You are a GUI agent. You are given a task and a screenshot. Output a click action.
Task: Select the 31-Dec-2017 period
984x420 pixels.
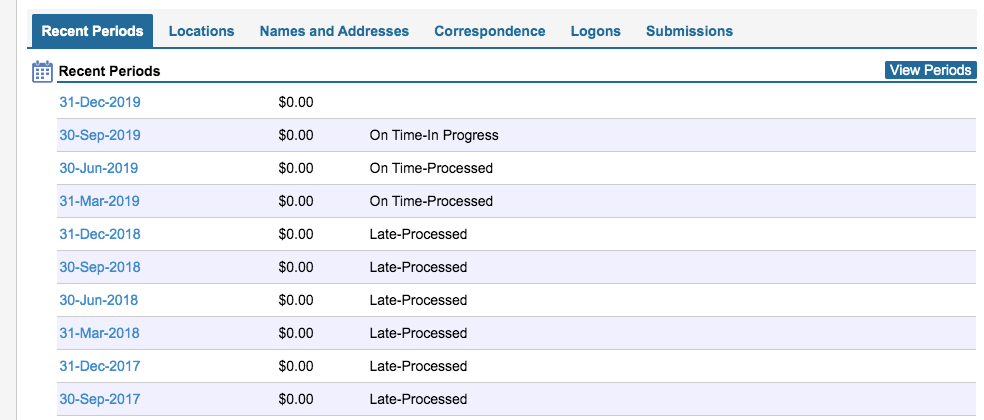pyautogui.click(x=100, y=366)
